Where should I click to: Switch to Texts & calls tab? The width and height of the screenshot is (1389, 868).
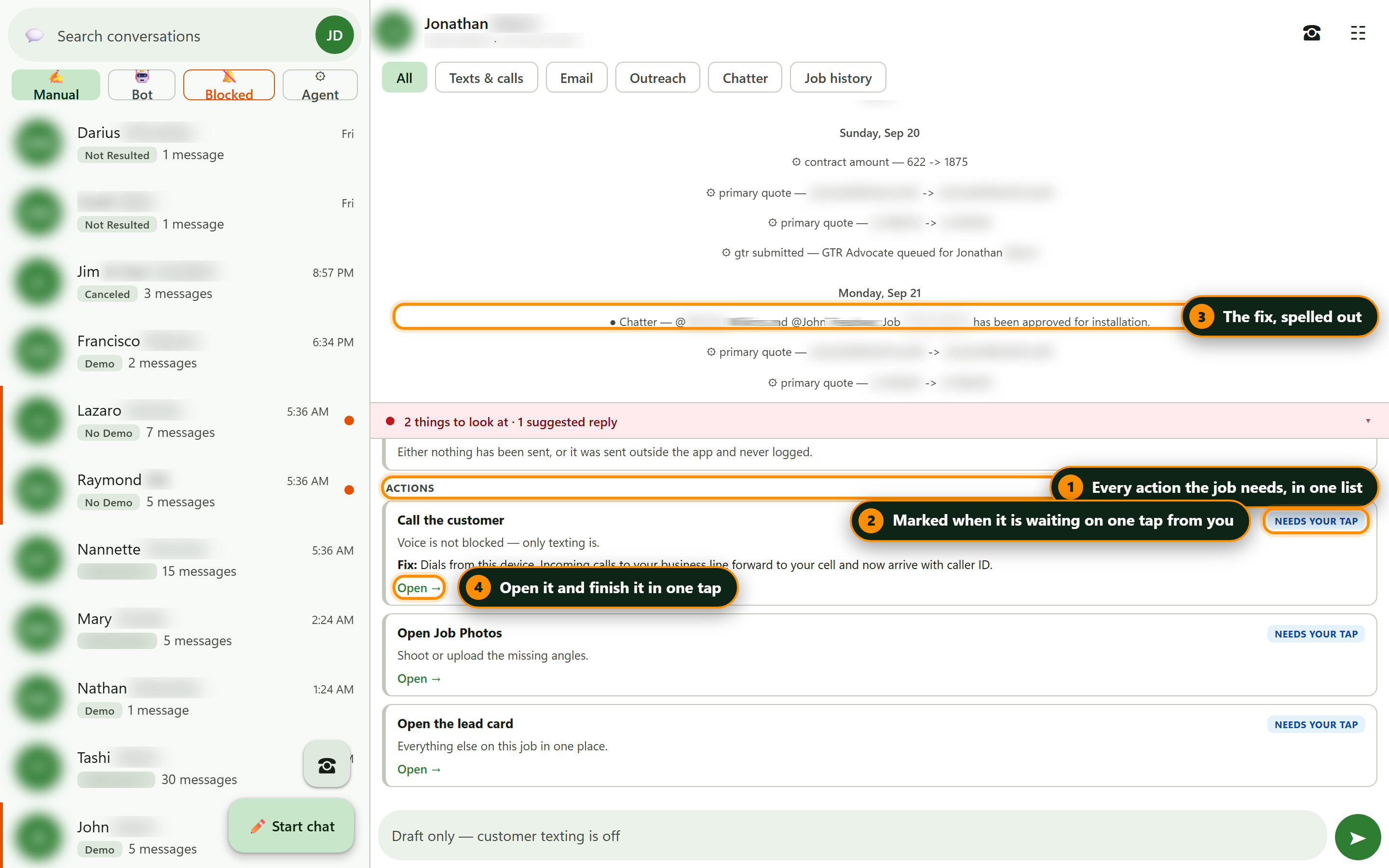click(486, 78)
